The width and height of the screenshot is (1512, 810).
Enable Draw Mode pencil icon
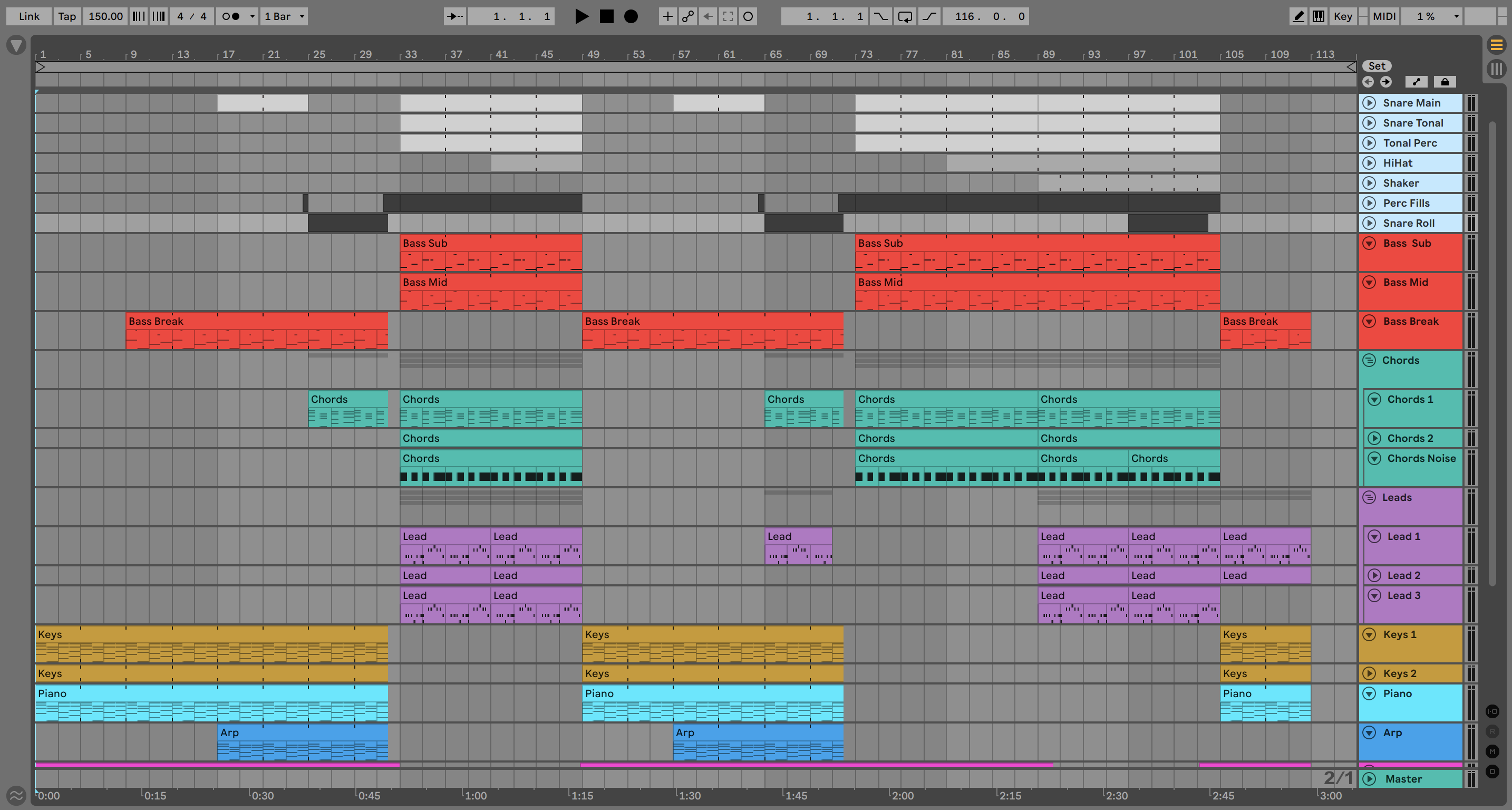(x=1298, y=16)
